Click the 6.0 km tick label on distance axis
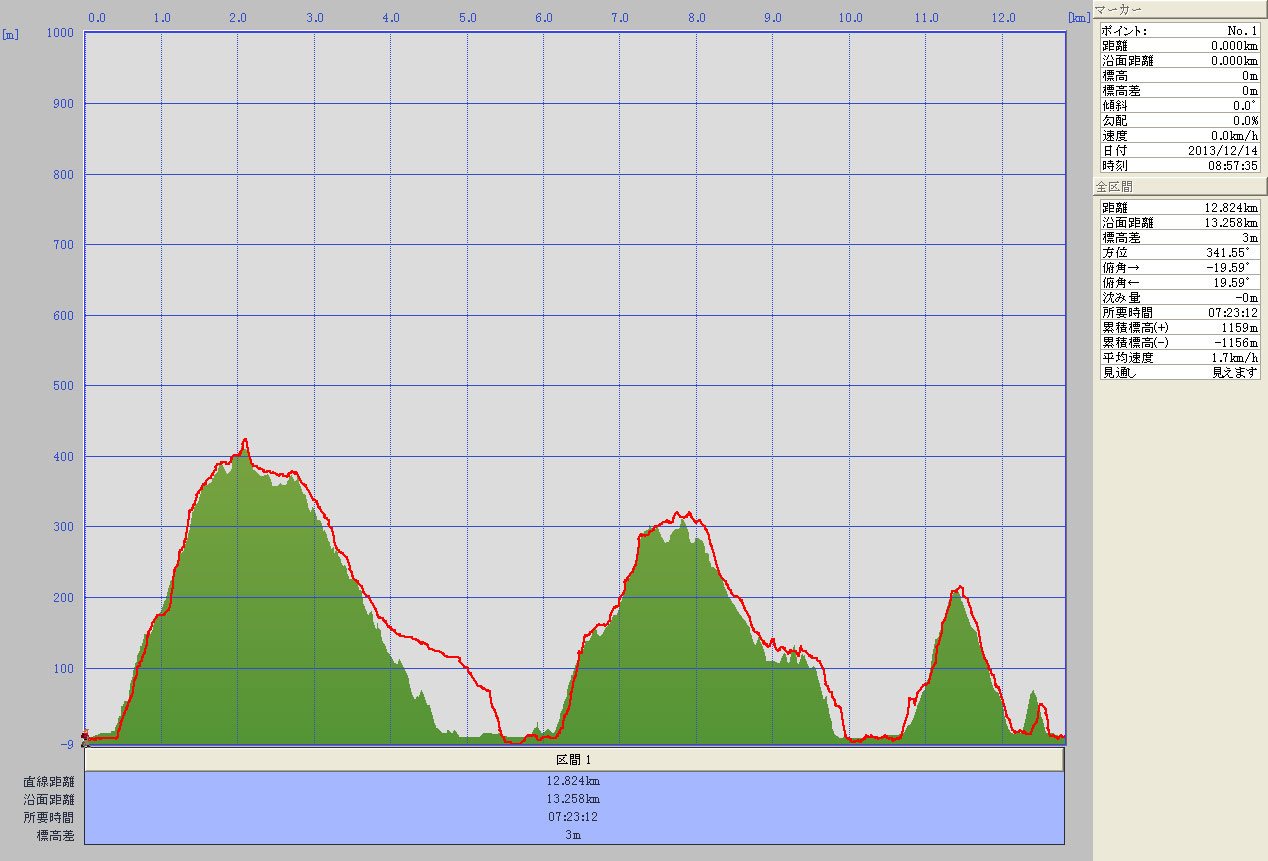Viewport: 1268px width, 861px height. pyautogui.click(x=543, y=18)
